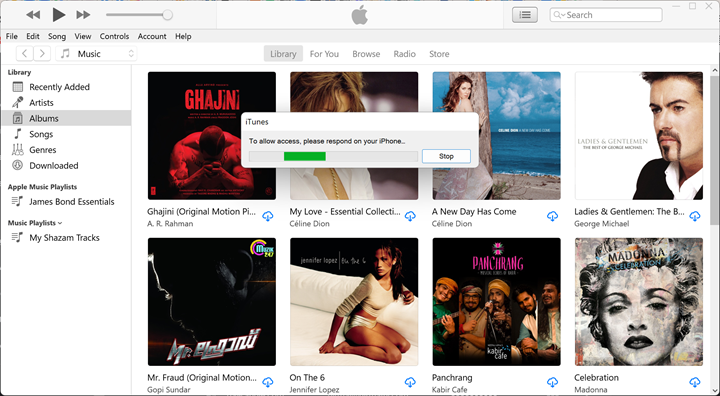Open My Shazam Tracks playlist

point(66,238)
